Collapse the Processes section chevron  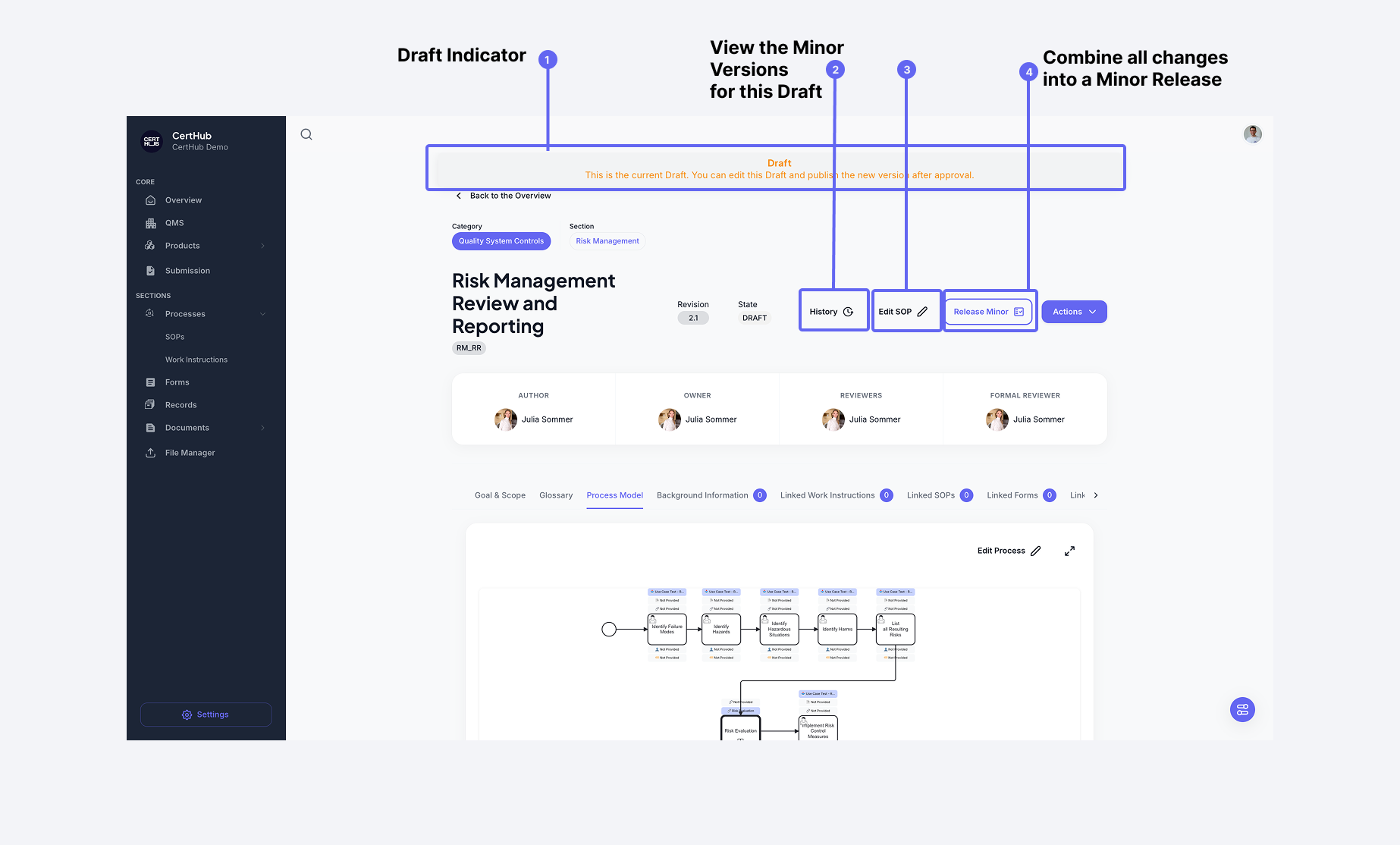[x=262, y=313]
